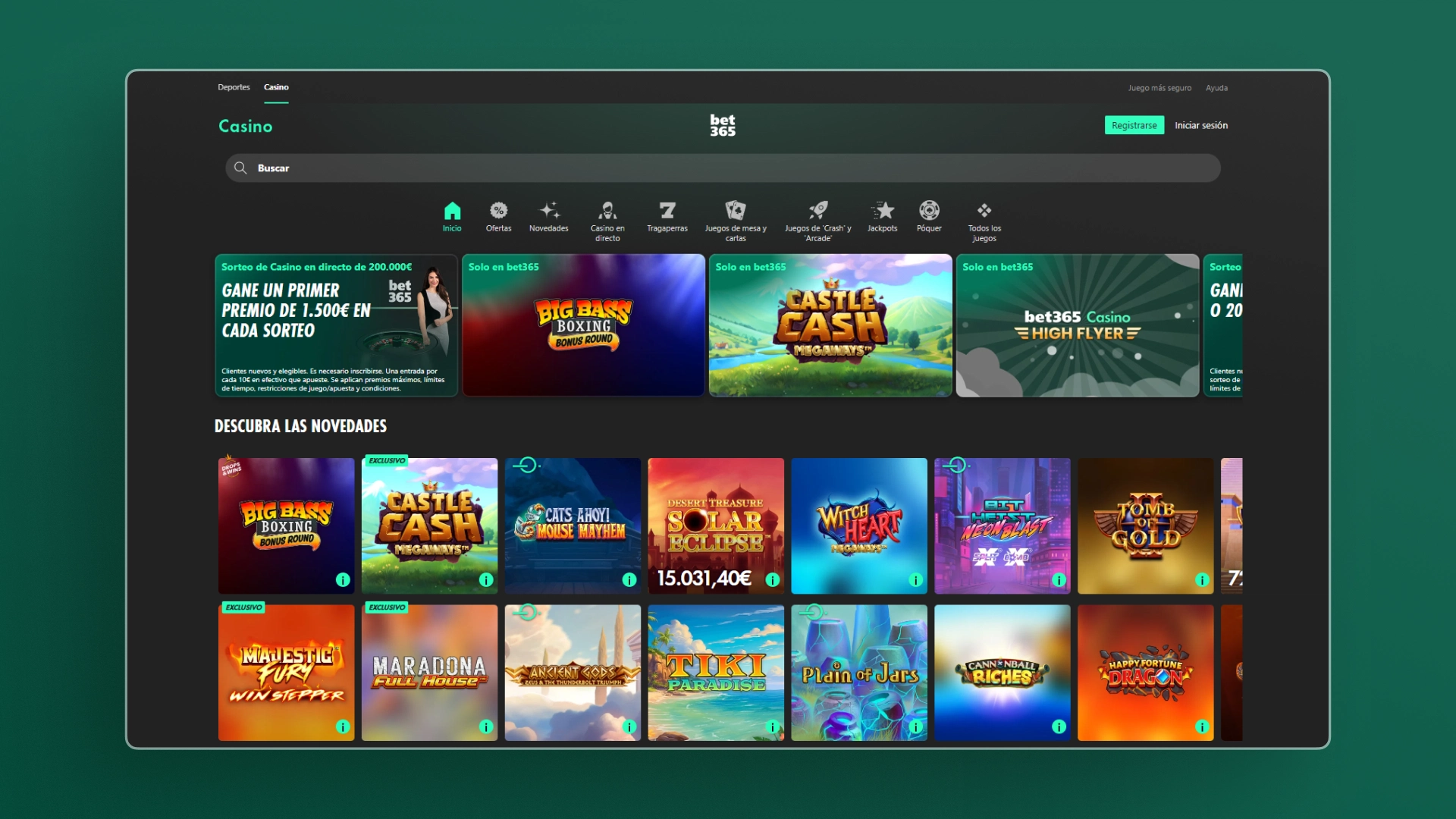Open the Ofertas category icon

(498, 217)
